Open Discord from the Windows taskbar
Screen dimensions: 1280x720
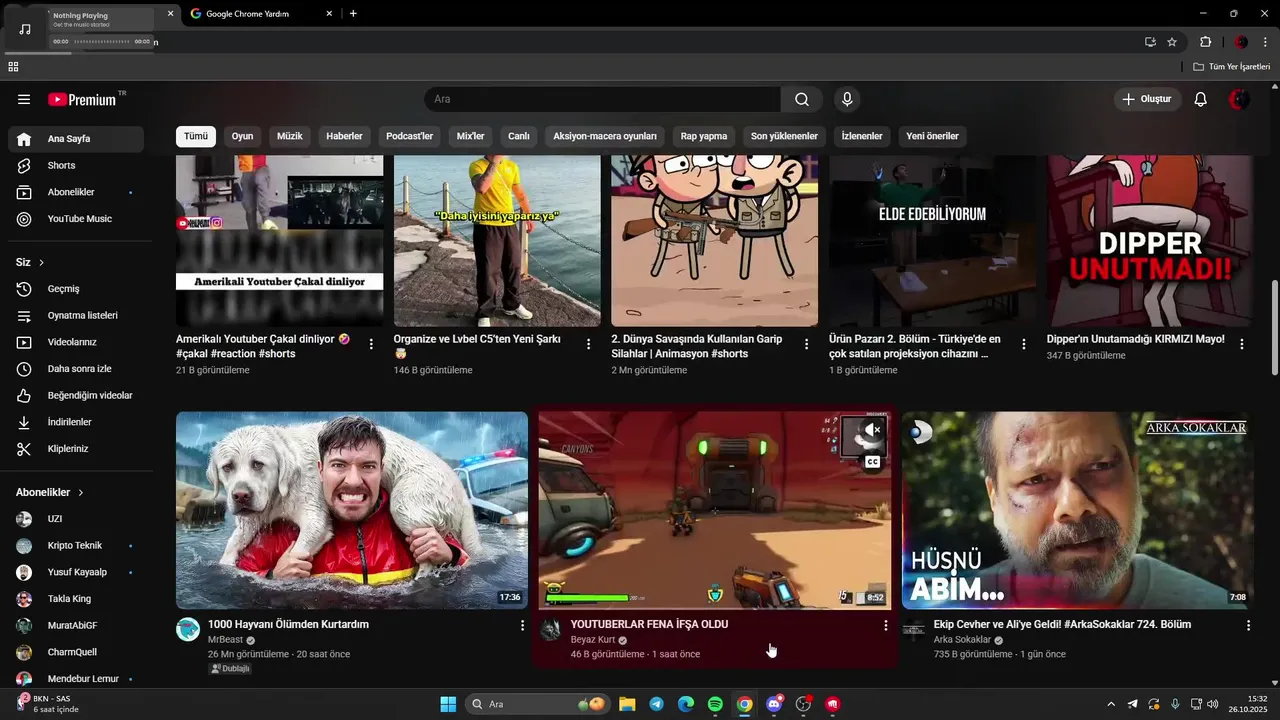click(x=774, y=704)
